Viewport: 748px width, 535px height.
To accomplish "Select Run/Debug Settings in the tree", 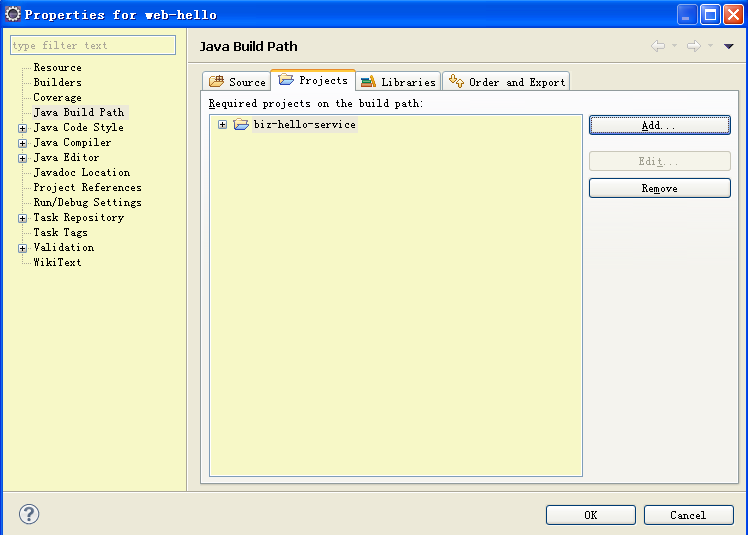I will 87,203.
